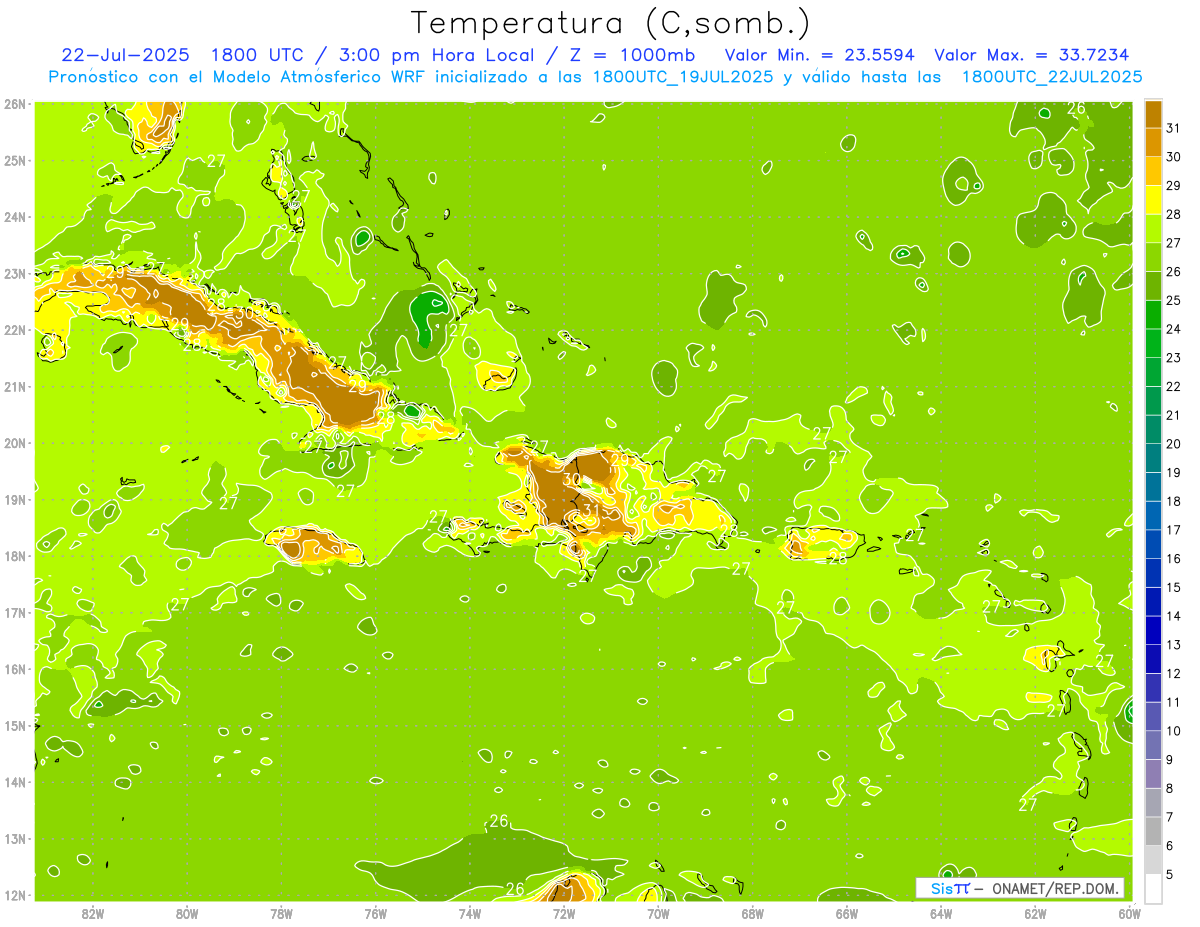Click the "23N" latitude axis label
This screenshot has width=1200, height=927.
coord(14,273)
